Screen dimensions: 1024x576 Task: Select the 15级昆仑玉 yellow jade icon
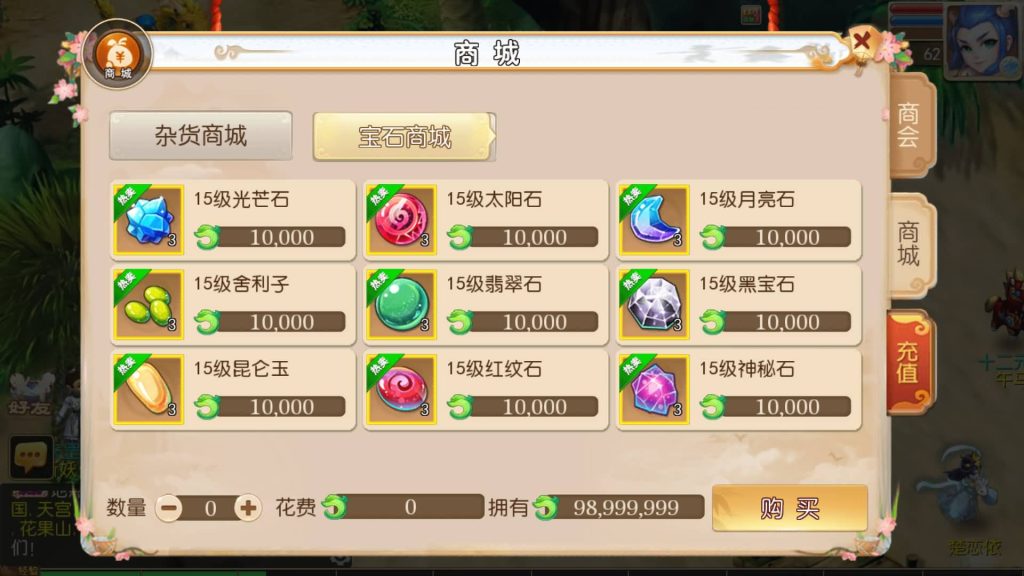coord(148,389)
